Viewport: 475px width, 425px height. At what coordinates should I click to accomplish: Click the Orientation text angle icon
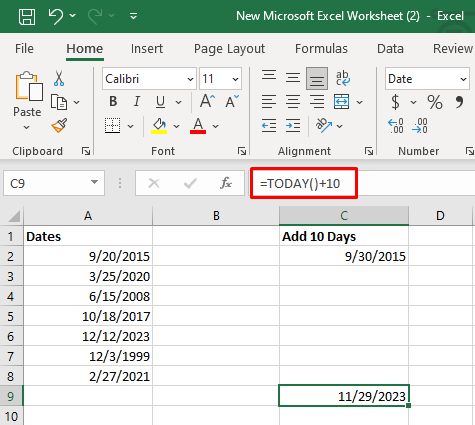click(324, 126)
